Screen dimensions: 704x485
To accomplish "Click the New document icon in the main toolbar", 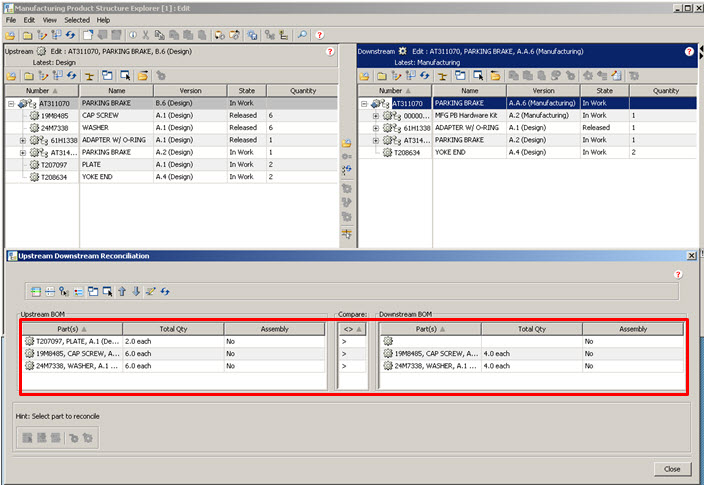I will (88, 35).
